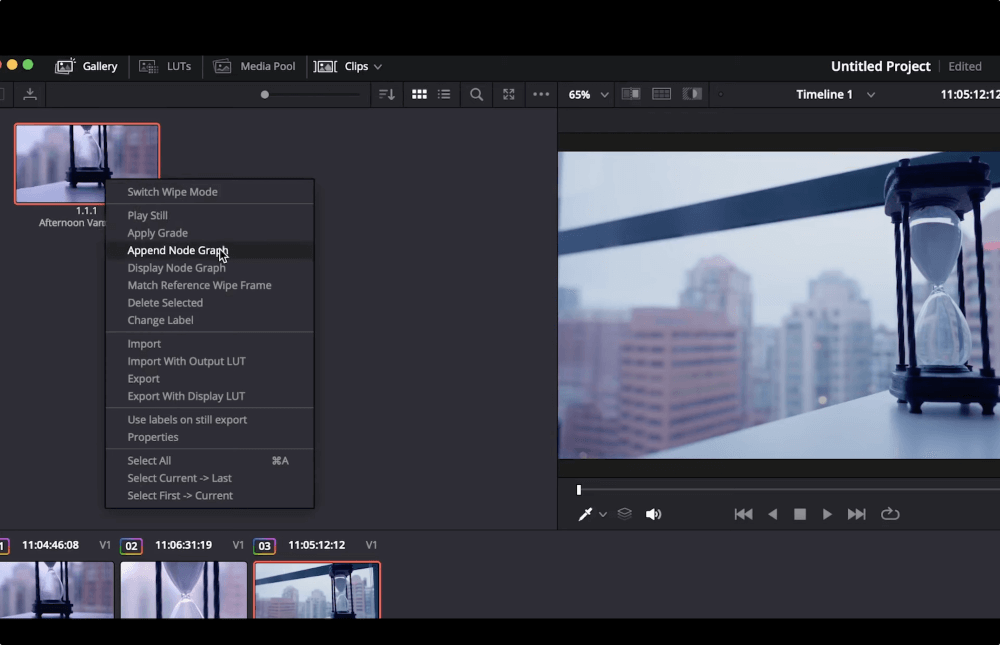Image resolution: width=1000 pixels, height=645 pixels.
Task: Expand the Clips dropdown arrow
Action: pyautogui.click(x=378, y=66)
